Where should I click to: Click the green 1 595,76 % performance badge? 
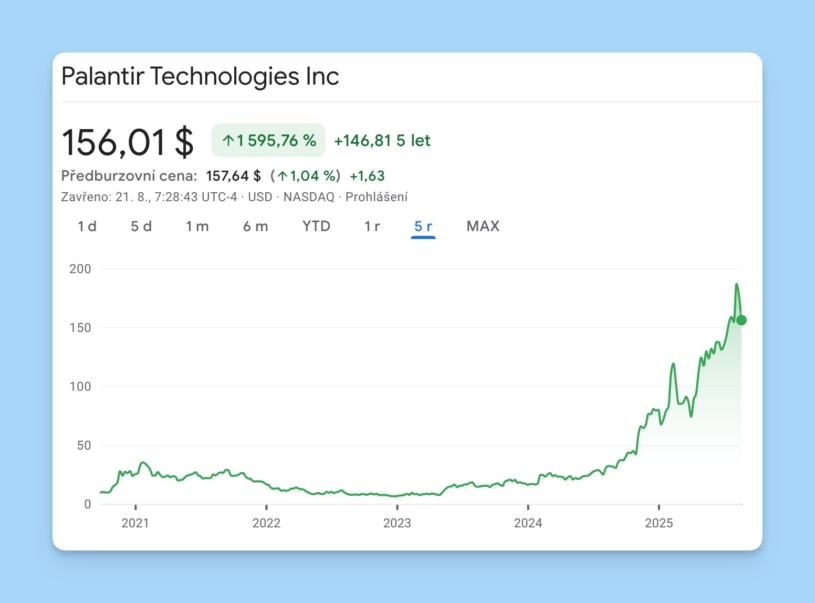(x=267, y=140)
